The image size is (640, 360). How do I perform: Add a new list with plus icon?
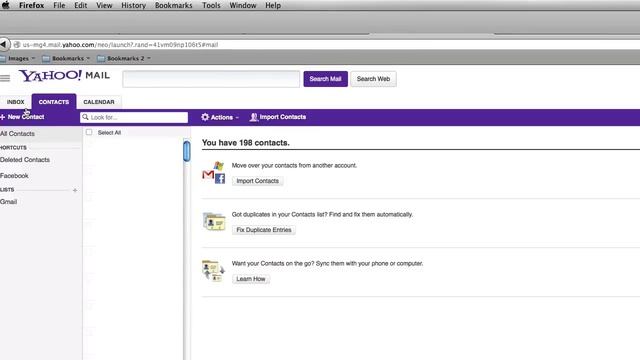(75, 190)
